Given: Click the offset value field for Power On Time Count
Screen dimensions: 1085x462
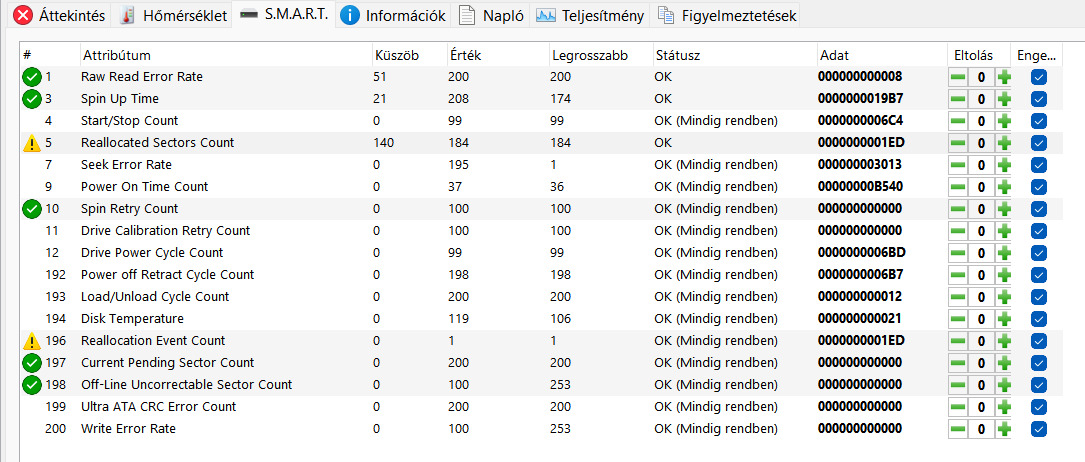Looking at the screenshot, I should pos(981,187).
